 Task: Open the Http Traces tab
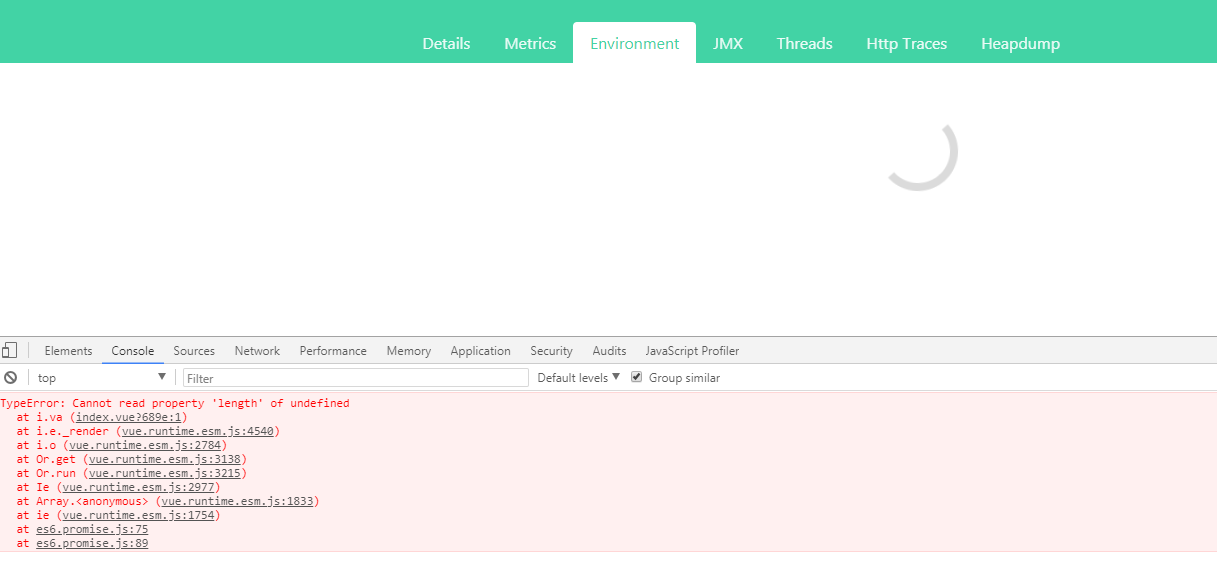click(906, 43)
